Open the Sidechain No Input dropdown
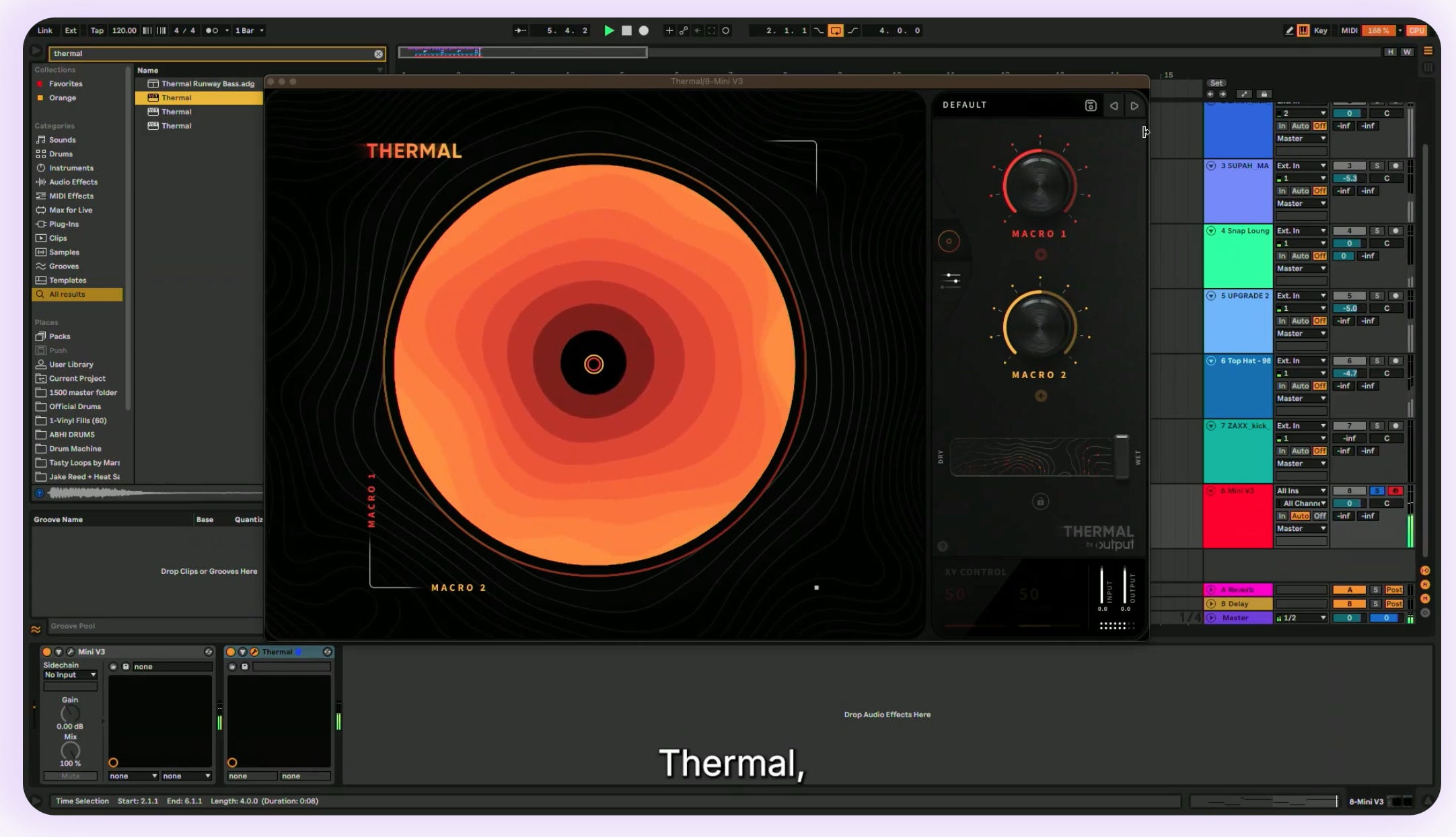The height and width of the screenshot is (837, 1456). coord(70,675)
